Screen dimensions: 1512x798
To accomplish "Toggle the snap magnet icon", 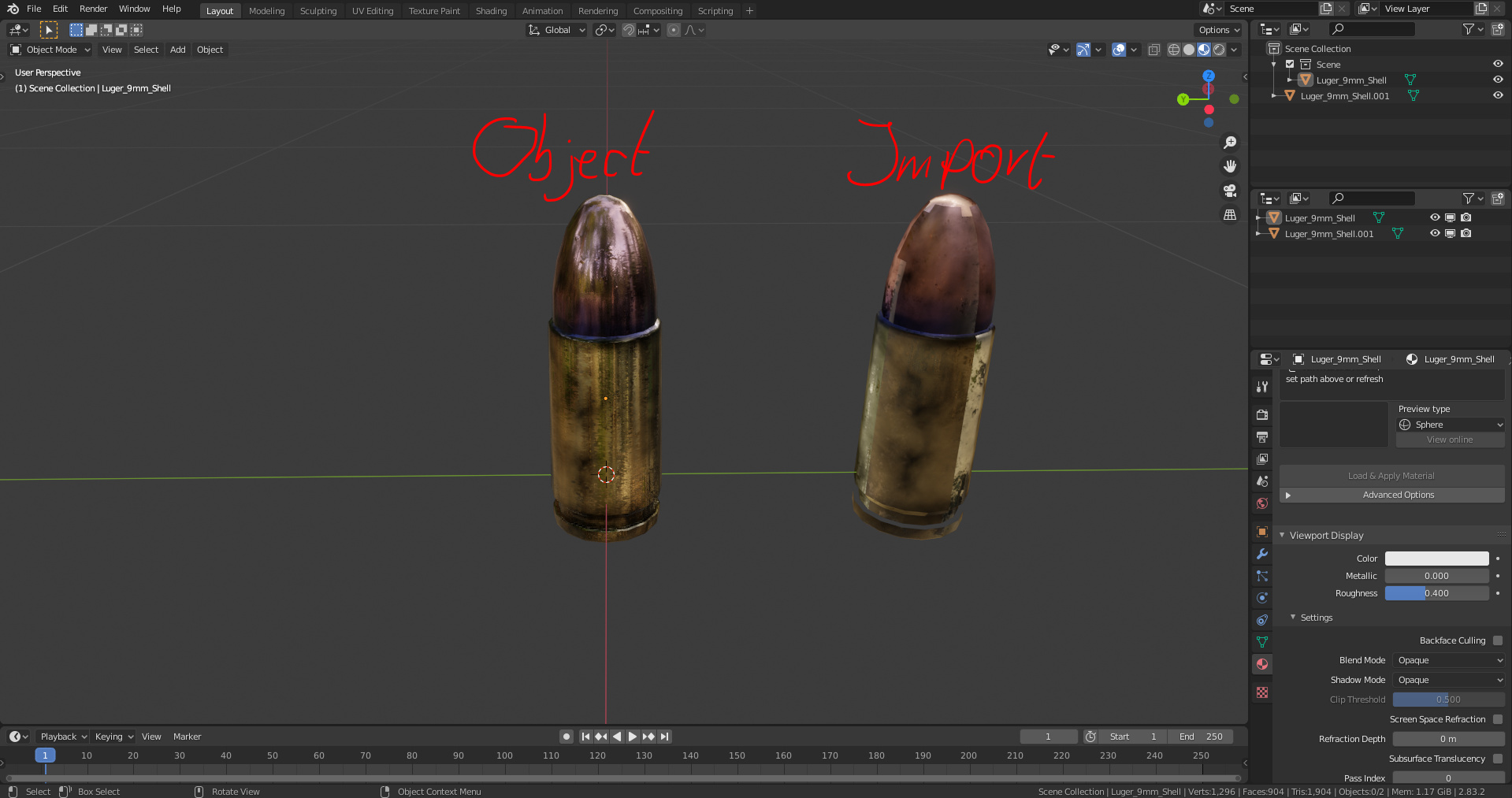I will coord(629,30).
